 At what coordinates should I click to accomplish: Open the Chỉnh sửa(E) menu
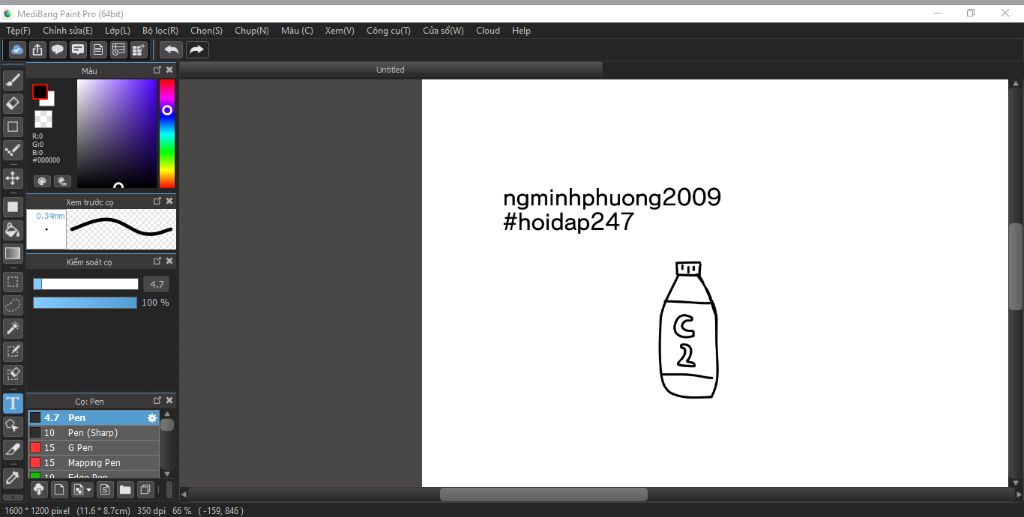coord(67,31)
